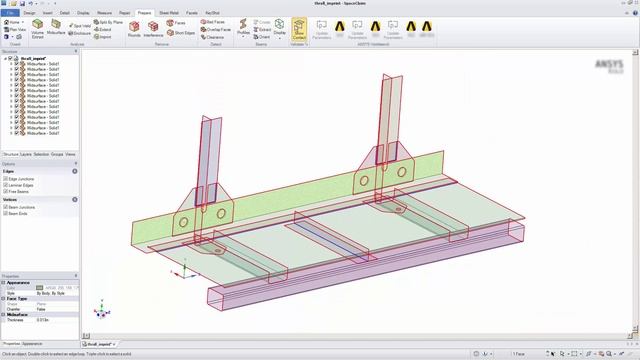Viewport: 640px width, 360px height.
Task: Click the Color swatch in Appearance properties
Action: click(40, 288)
